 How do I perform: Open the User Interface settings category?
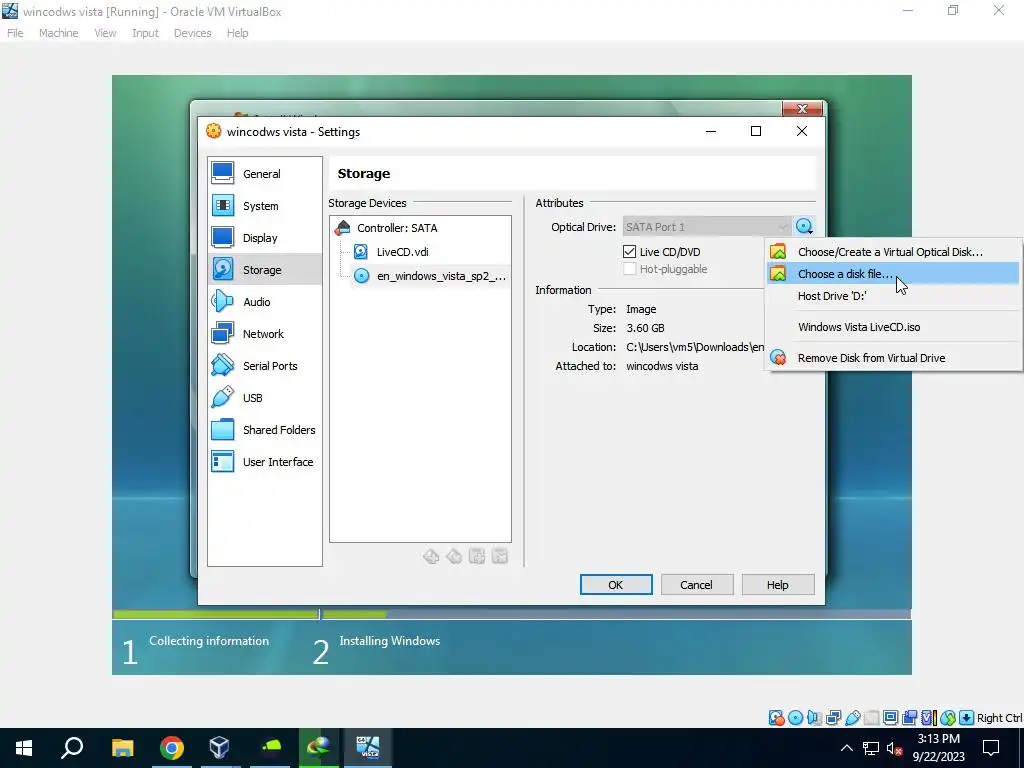(264, 462)
